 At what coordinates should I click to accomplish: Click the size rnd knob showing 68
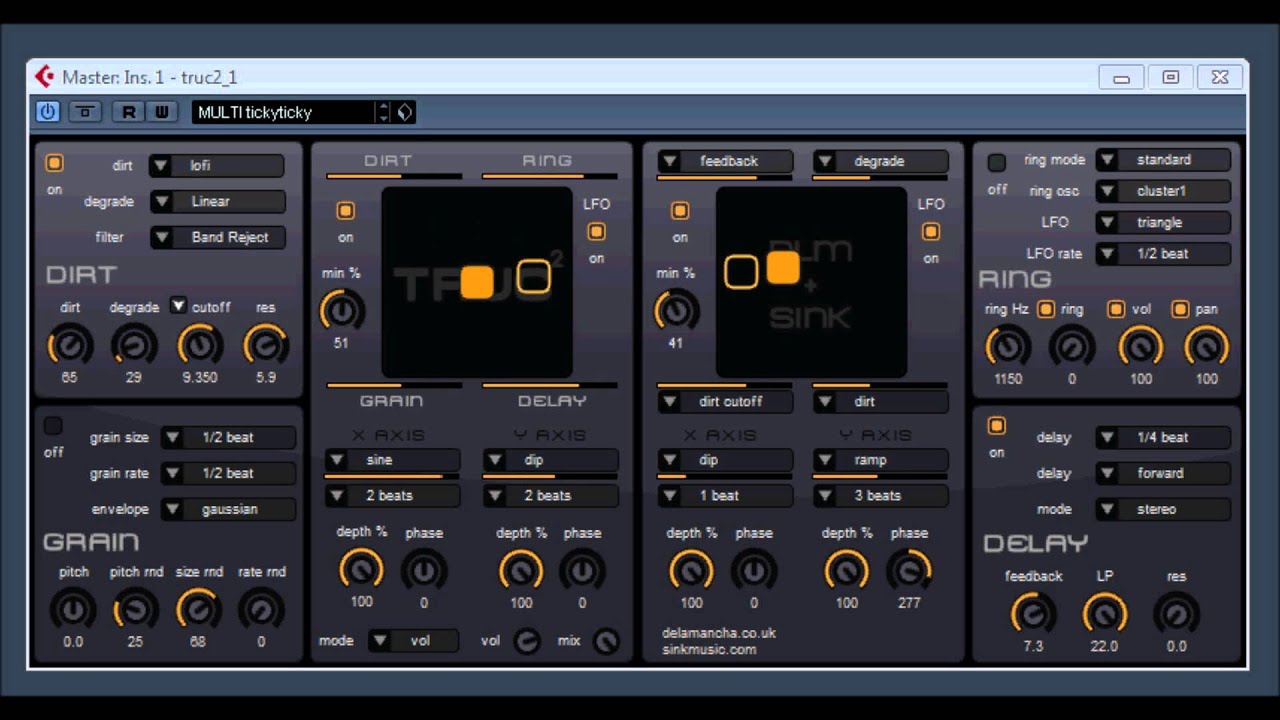pyautogui.click(x=198, y=609)
